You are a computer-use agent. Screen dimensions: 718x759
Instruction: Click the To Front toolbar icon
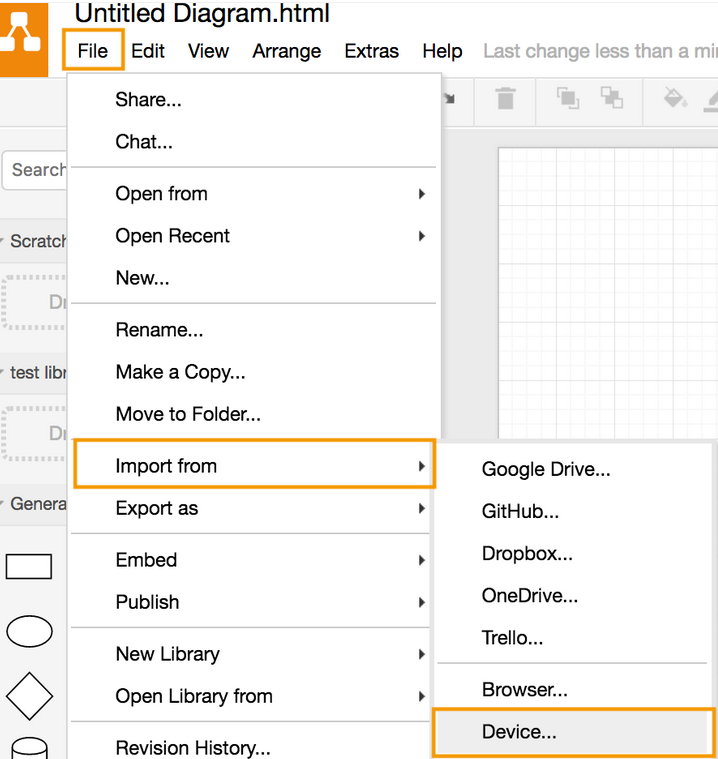pyautogui.click(x=568, y=98)
